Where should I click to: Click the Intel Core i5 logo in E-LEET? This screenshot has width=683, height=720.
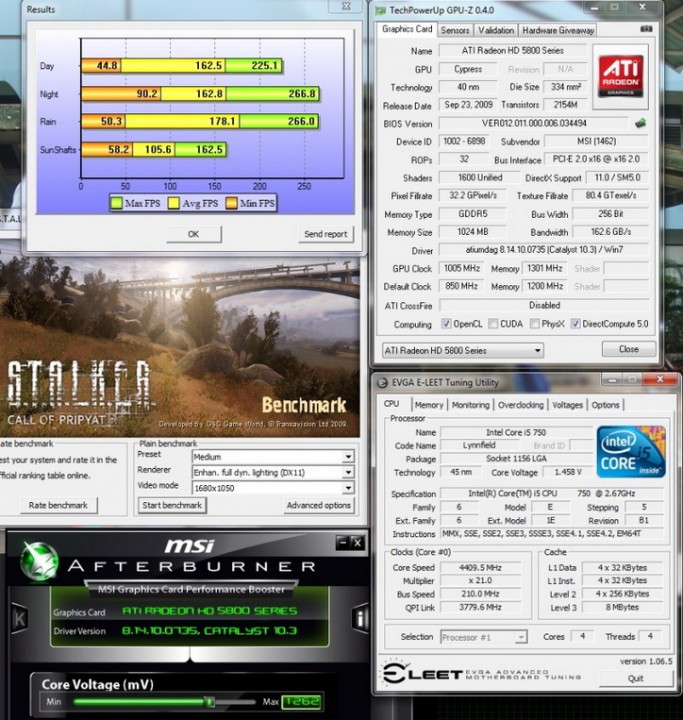click(631, 451)
